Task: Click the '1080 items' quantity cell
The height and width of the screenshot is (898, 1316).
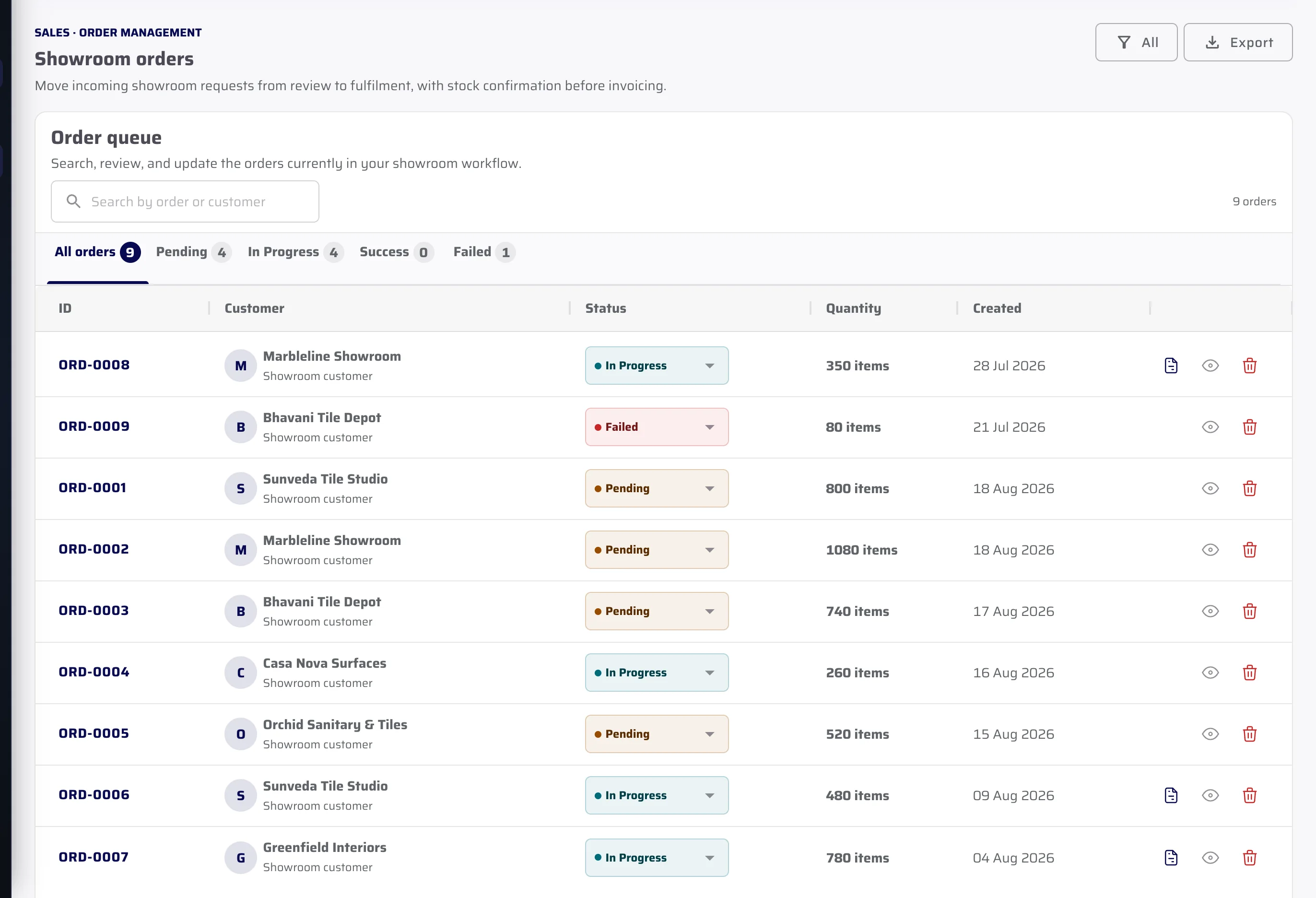Action: [861, 550]
